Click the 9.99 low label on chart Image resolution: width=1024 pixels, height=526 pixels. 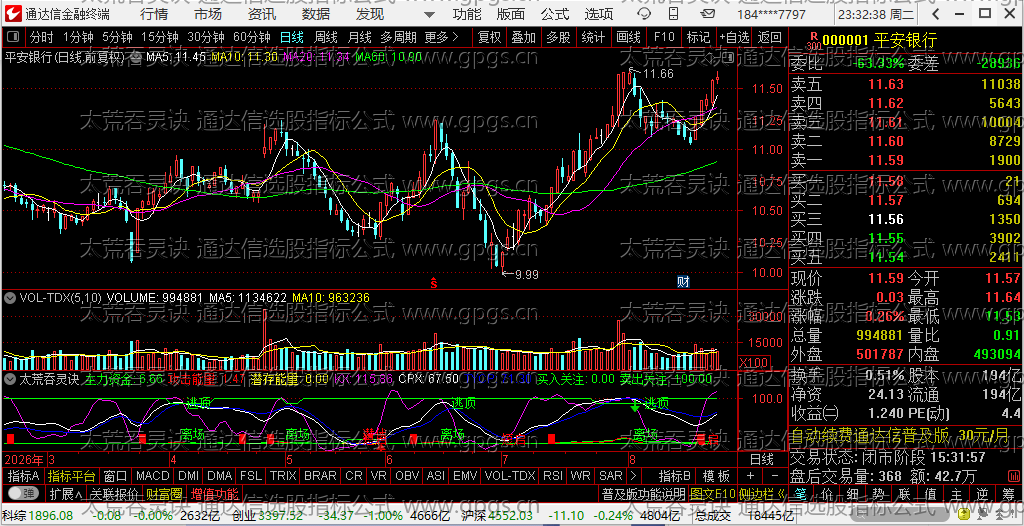coord(526,274)
